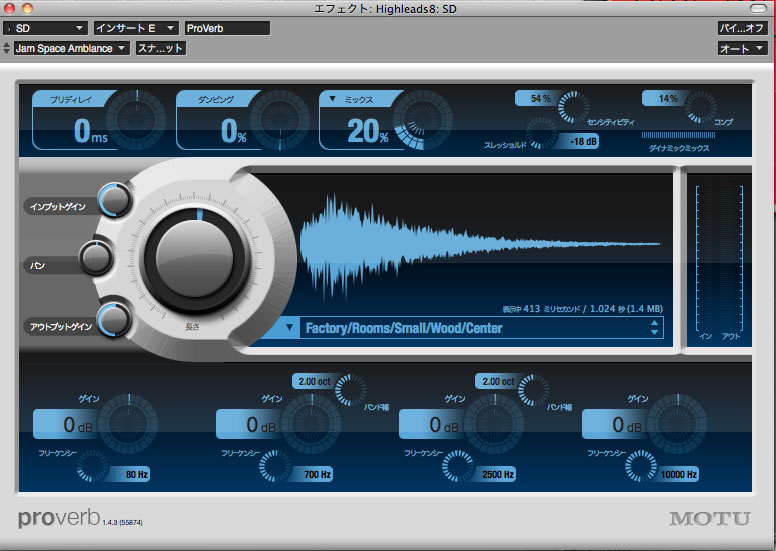Viewport: 776px width, 551px height.
Task: Adjust the バンド幅 knob of the 2500 Hz band
Action: (x=534, y=390)
